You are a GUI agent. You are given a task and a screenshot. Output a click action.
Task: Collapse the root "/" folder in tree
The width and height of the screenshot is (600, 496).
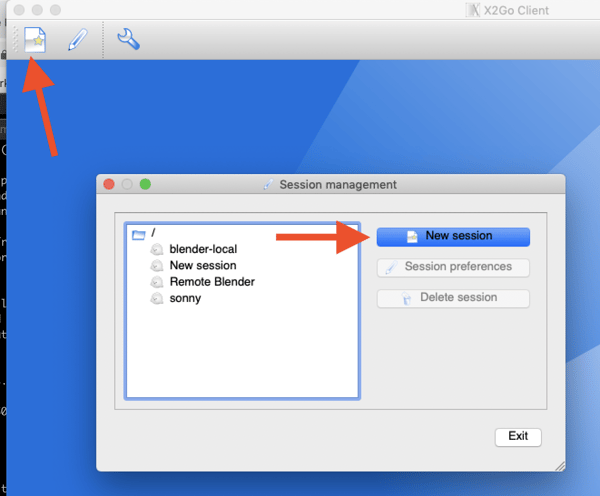coord(139,234)
